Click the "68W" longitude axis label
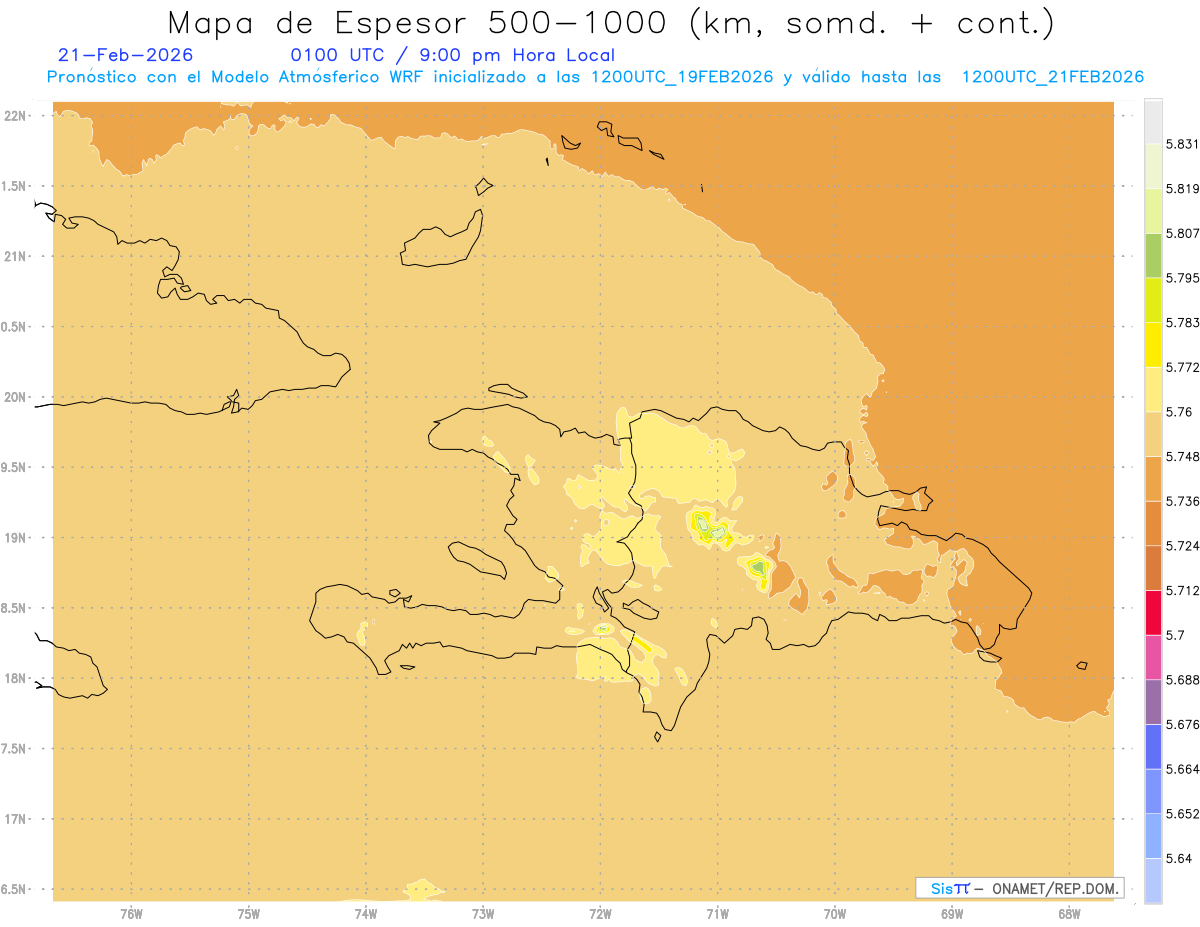The image size is (1200, 927). (x=1069, y=914)
